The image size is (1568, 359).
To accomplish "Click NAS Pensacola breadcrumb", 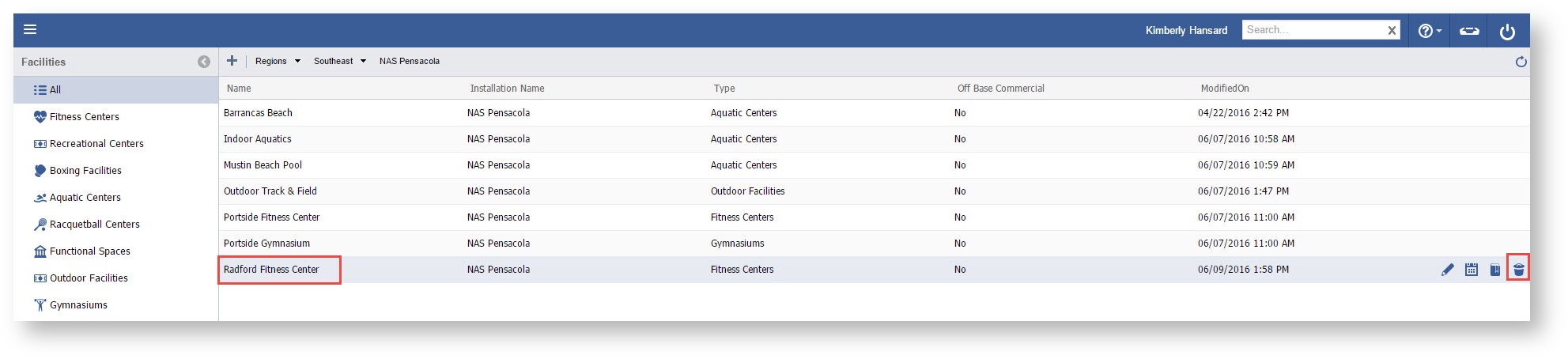I will [409, 61].
